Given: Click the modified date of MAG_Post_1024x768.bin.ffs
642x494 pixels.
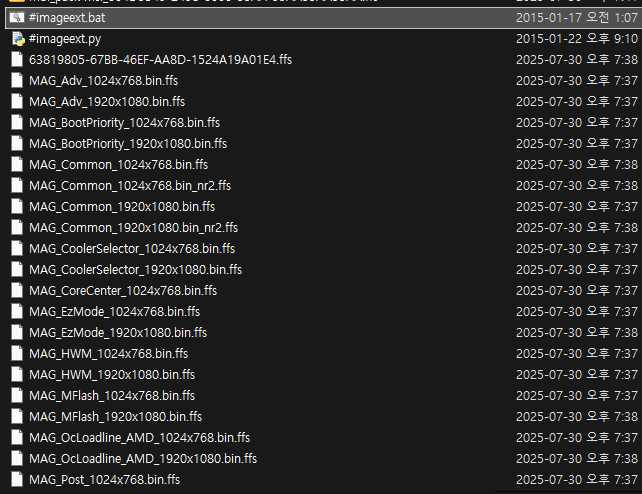Looking at the screenshot, I should point(577,480).
